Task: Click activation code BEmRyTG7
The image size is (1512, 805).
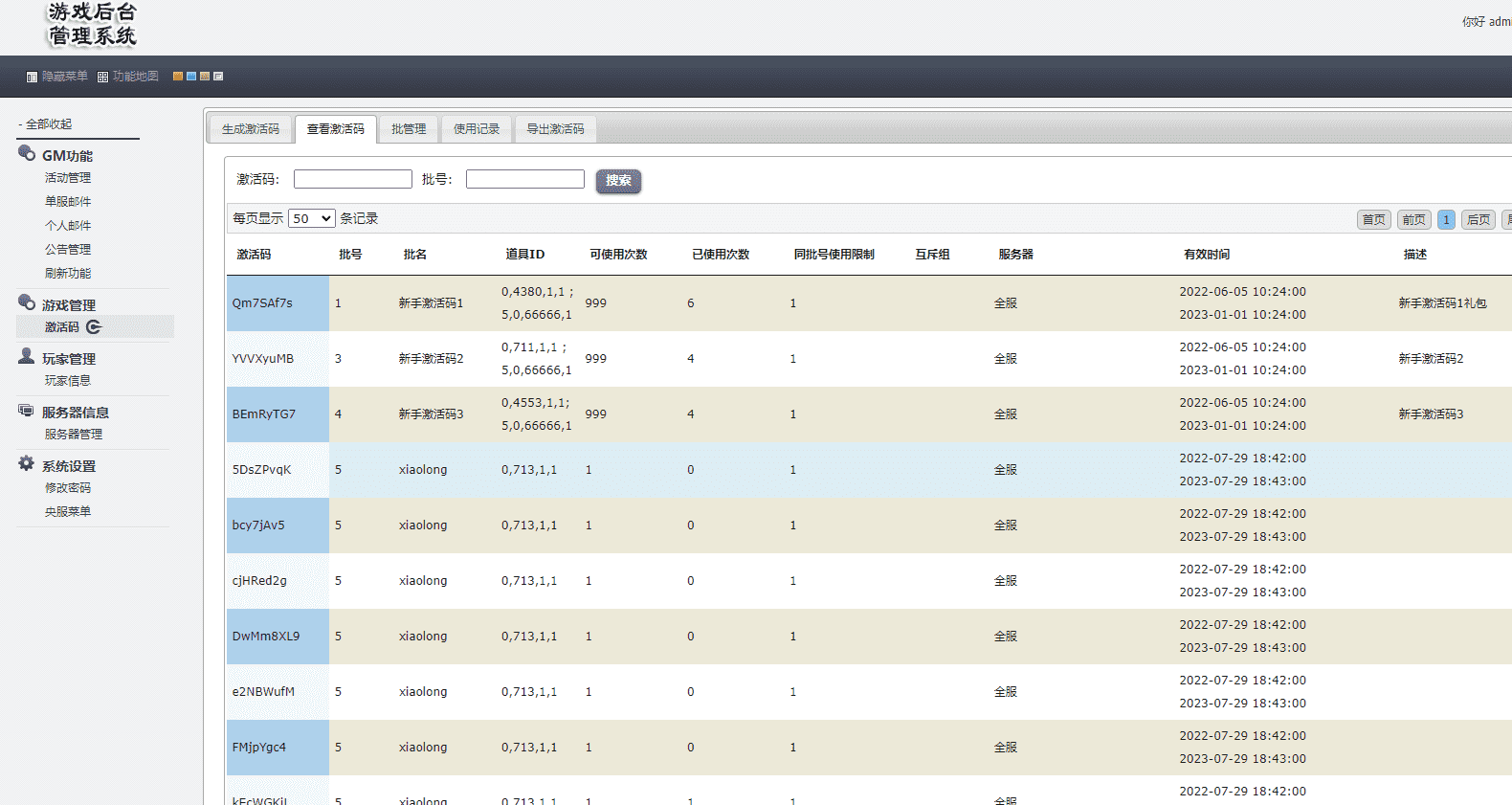Action: point(264,414)
